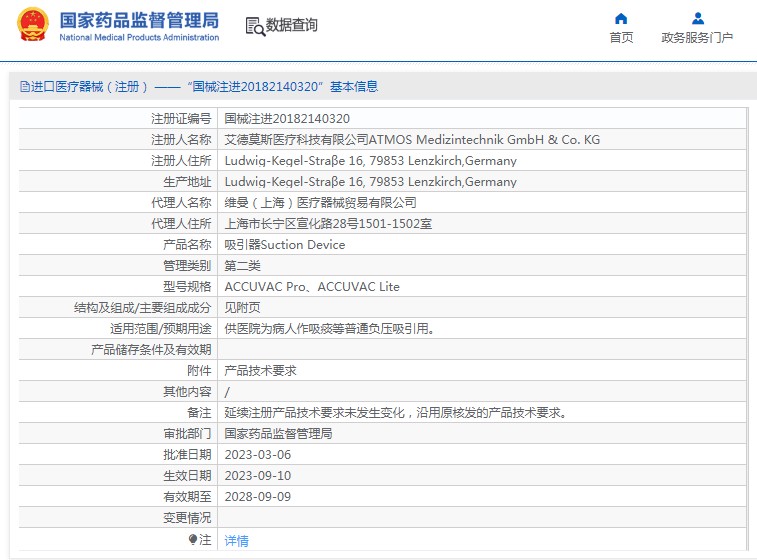Screen dimensions: 757x560
Task: Select 供医院为病人作吸痰等普通负压吸引用 text
Action: point(330,329)
